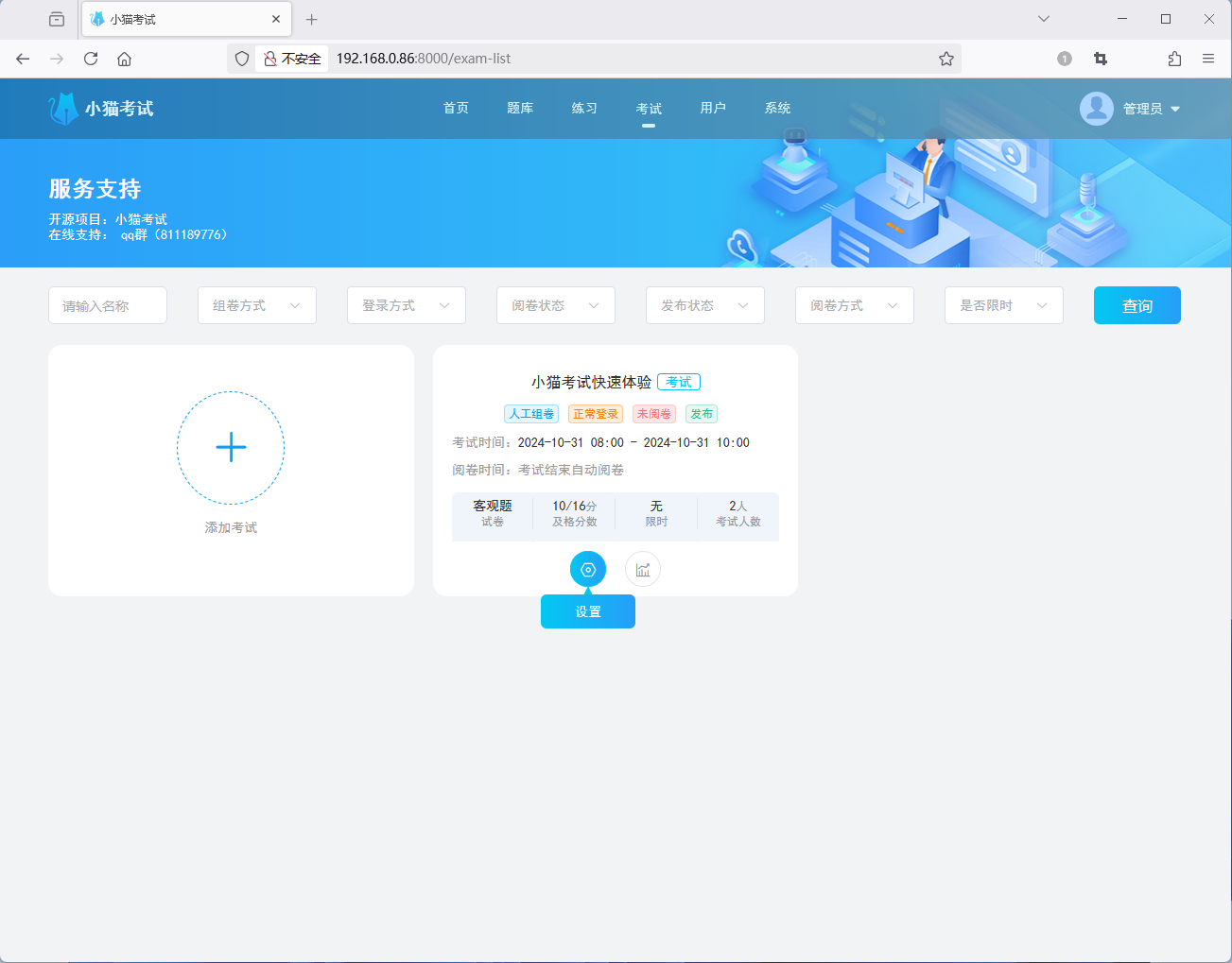Click the shield icon next to 不安全
The width and height of the screenshot is (1232, 963).
point(242,58)
